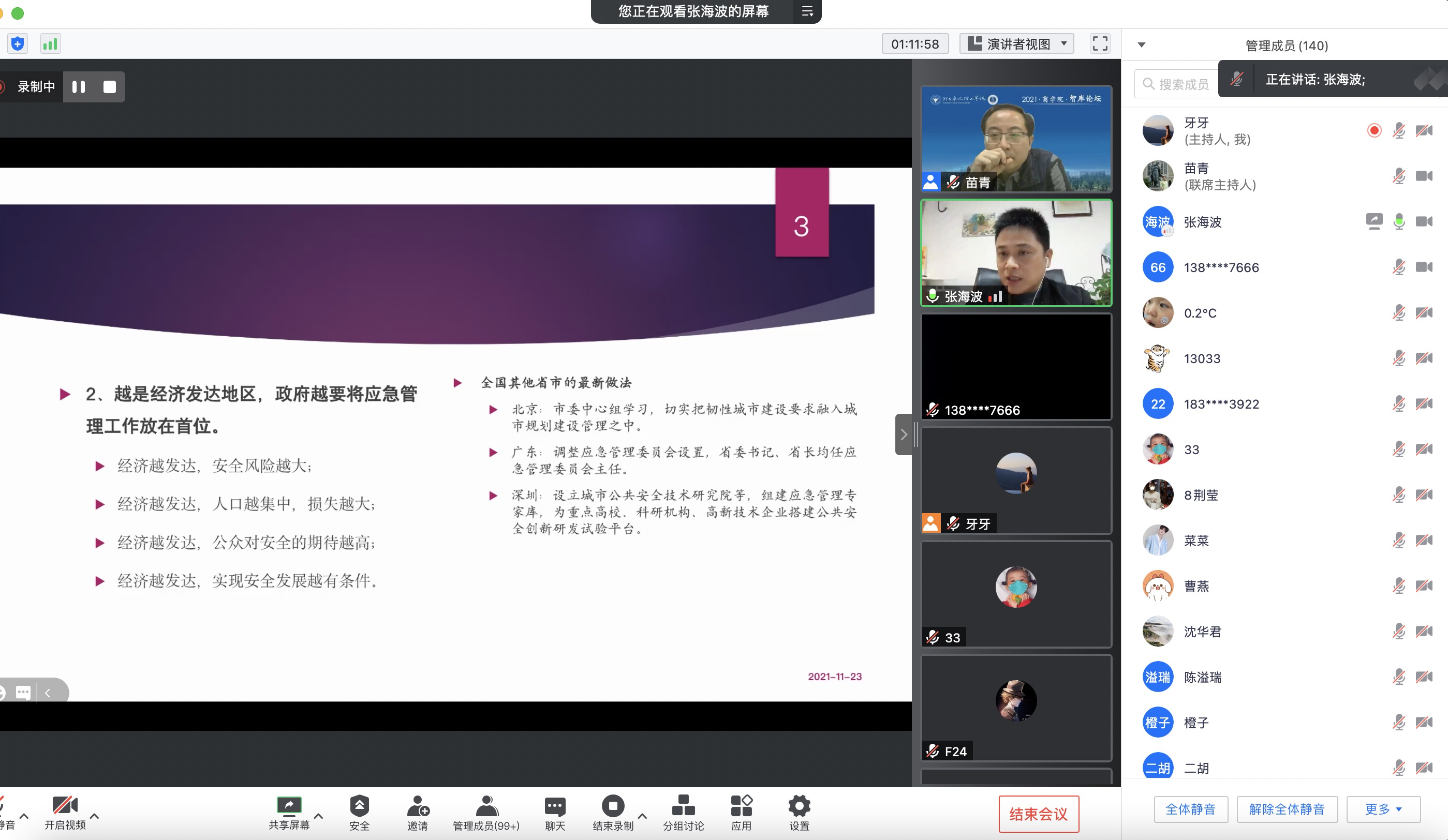Toggle microphone for 苗青 in member list
Screen dimensions: 1448x840
[1399, 176]
